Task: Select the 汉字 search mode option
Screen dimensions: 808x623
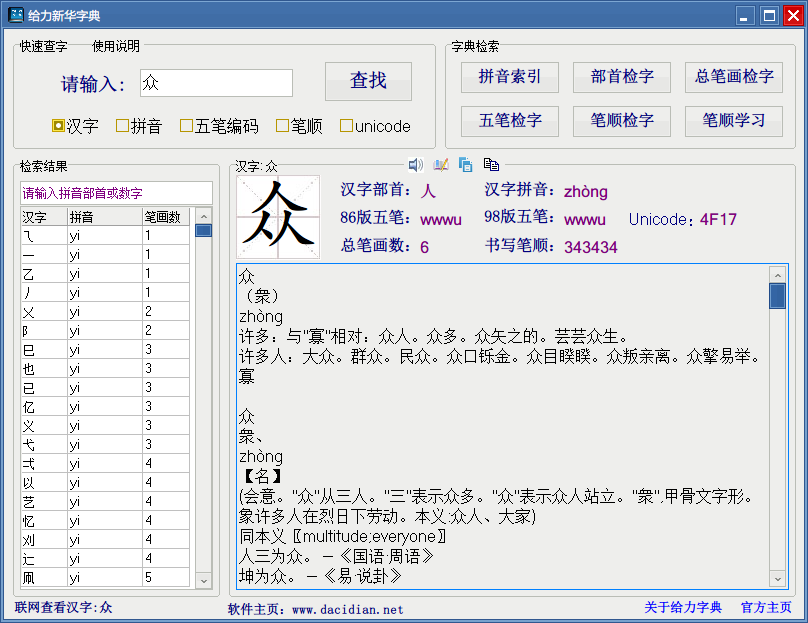Action: 59,126
